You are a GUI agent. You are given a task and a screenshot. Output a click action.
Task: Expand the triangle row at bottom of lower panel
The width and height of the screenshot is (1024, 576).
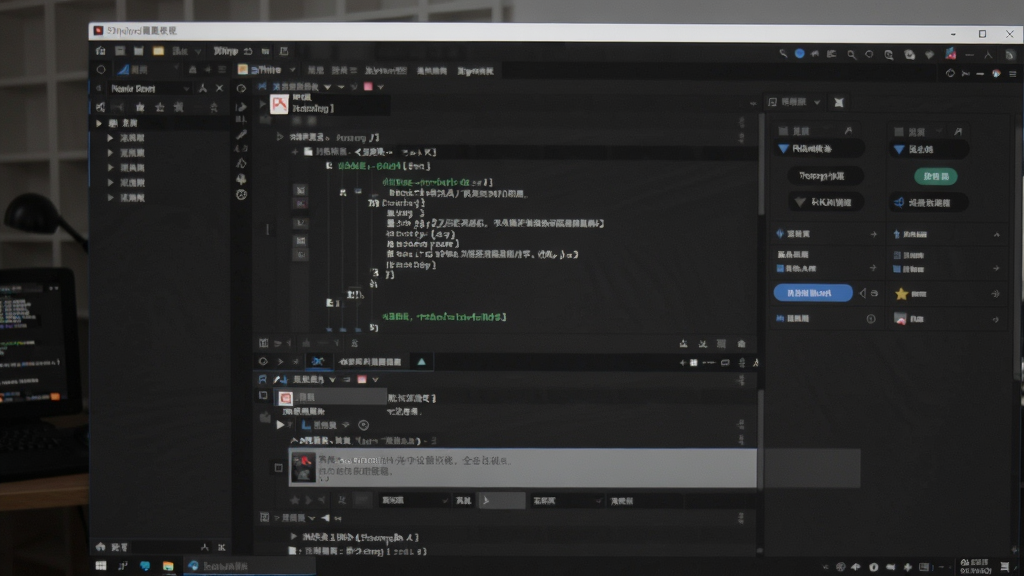tap(294, 537)
